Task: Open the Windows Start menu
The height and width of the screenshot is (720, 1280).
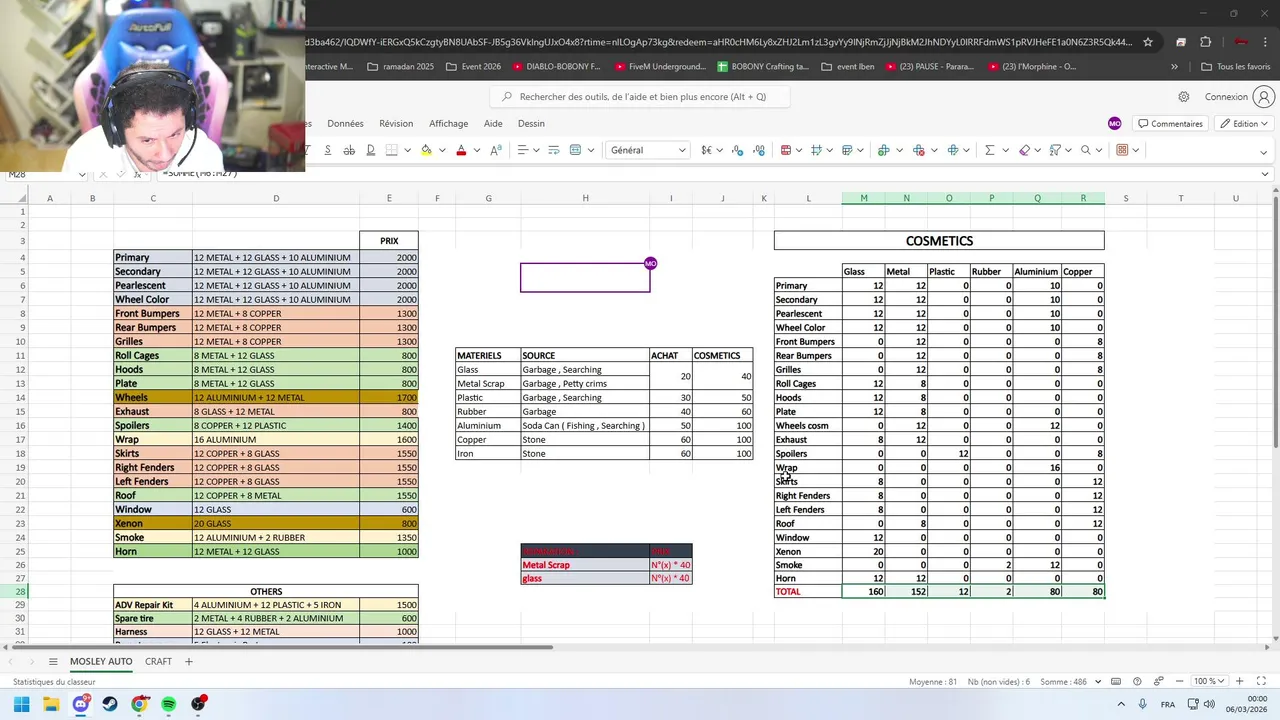Action: pyautogui.click(x=22, y=704)
